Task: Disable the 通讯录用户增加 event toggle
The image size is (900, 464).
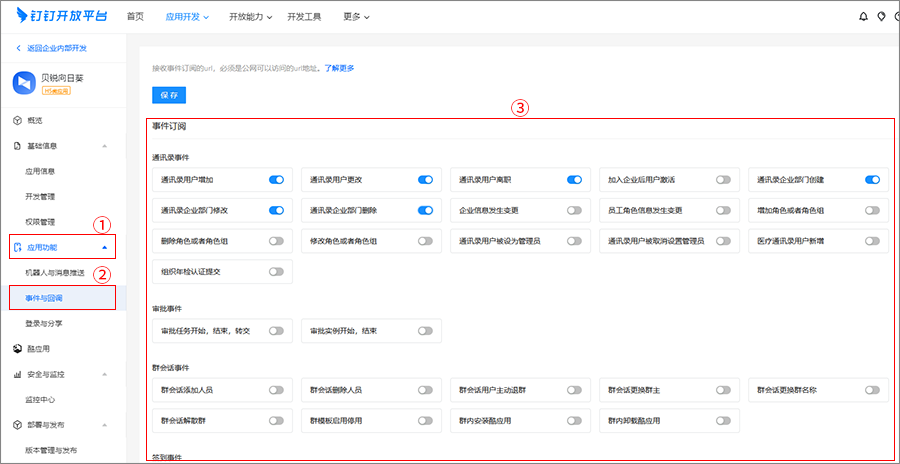Action: 276,180
